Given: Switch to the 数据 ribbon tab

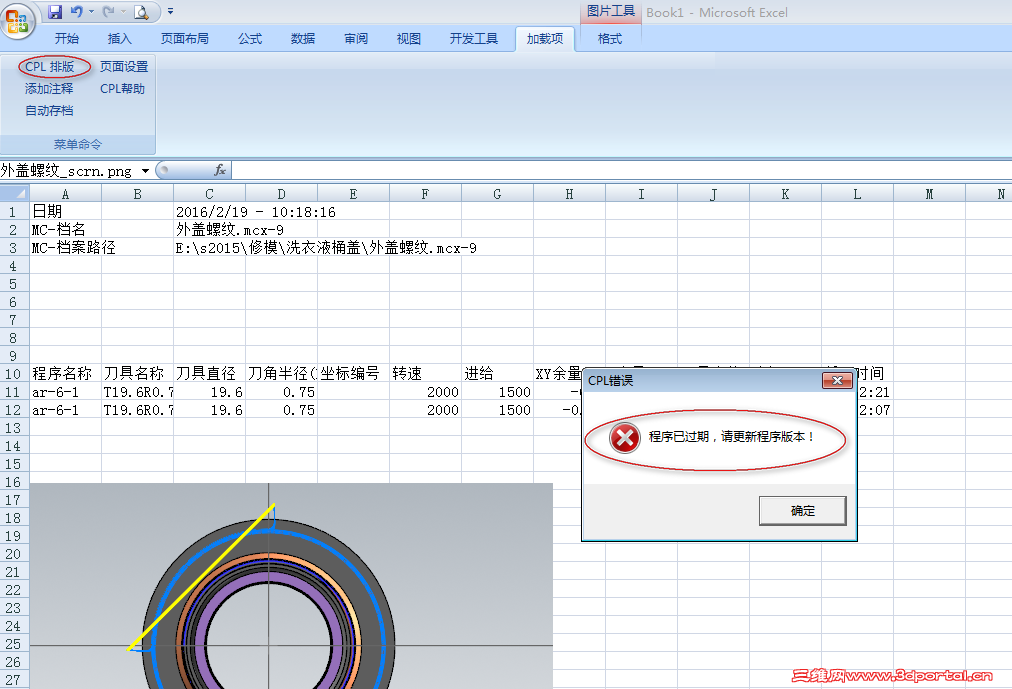Looking at the screenshot, I should (x=303, y=39).
